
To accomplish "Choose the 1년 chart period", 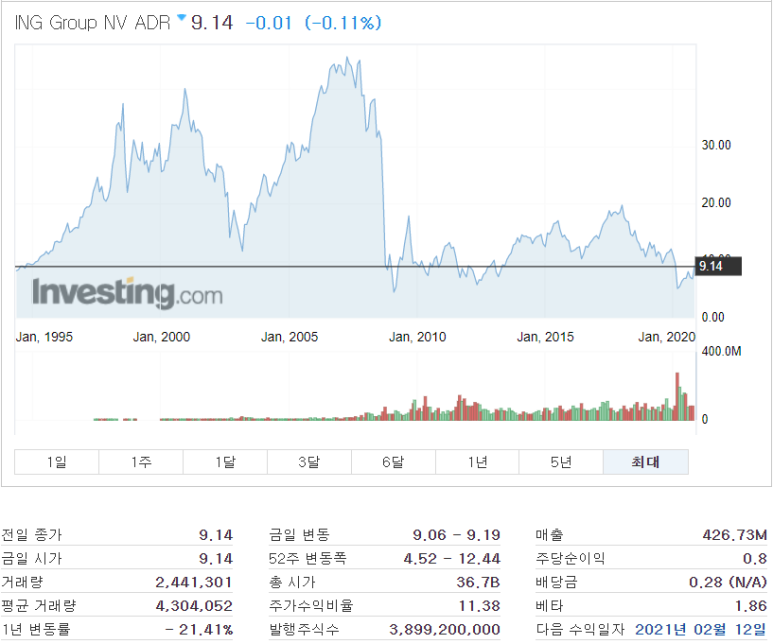I will pos(477,462).
